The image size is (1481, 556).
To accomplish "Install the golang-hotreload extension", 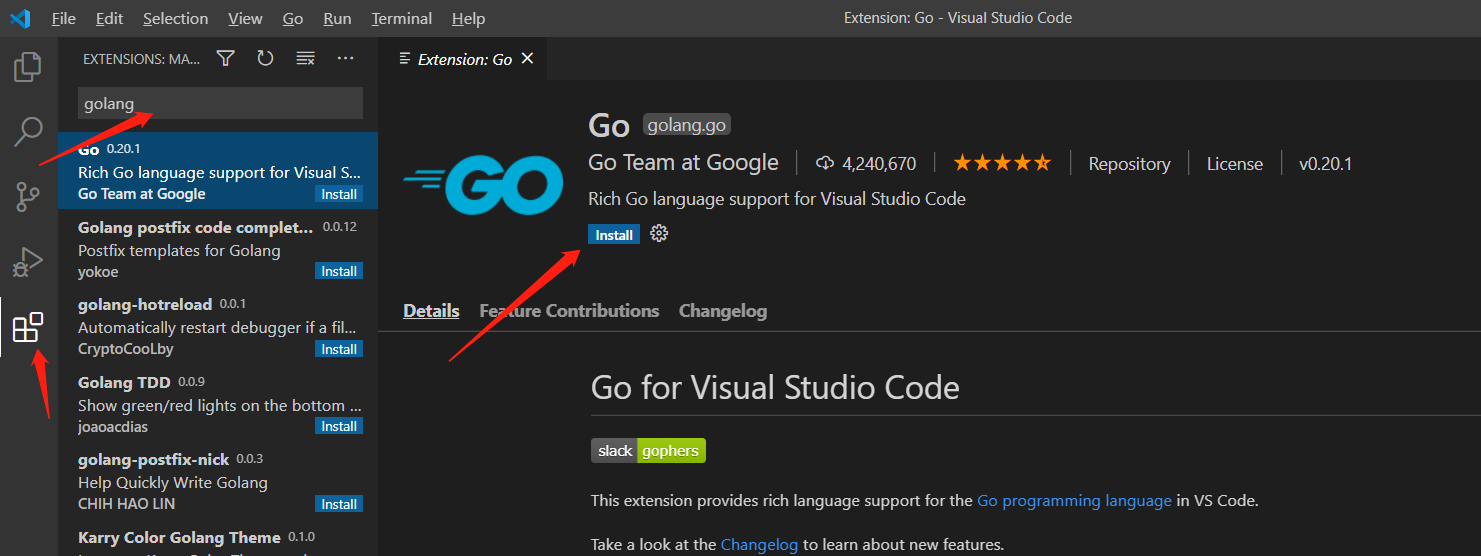I will pos(339,349).
